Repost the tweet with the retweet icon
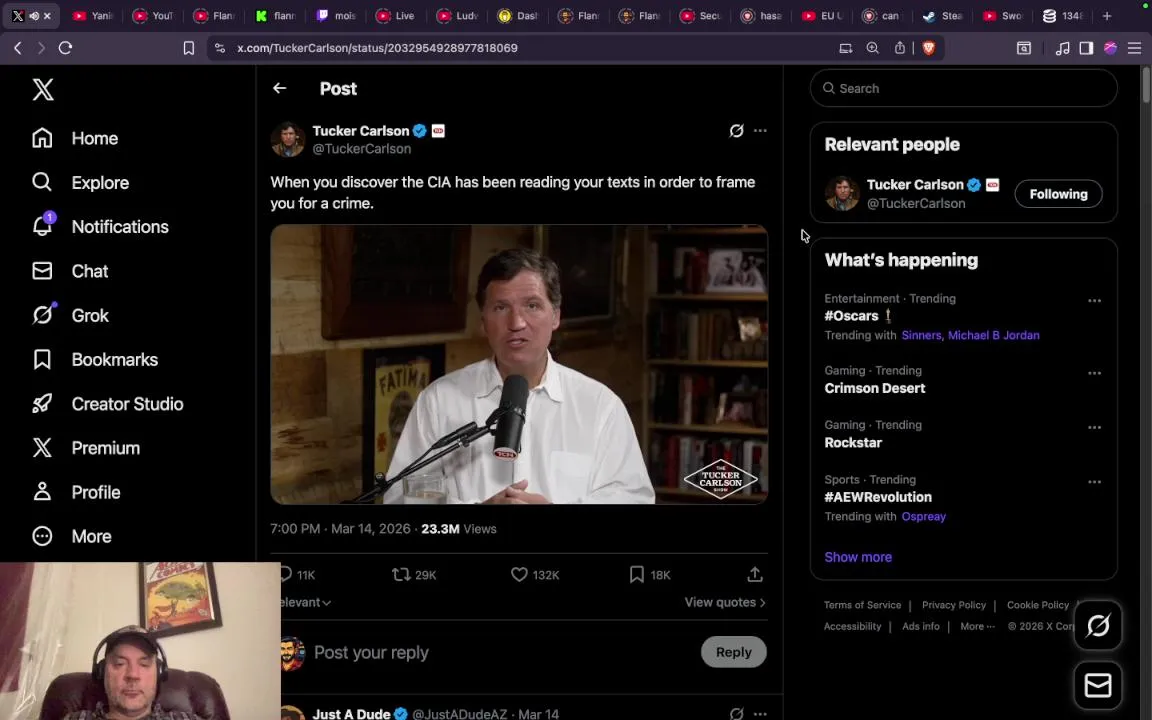This screenshot has width=1152, height=720. (401, 574)
